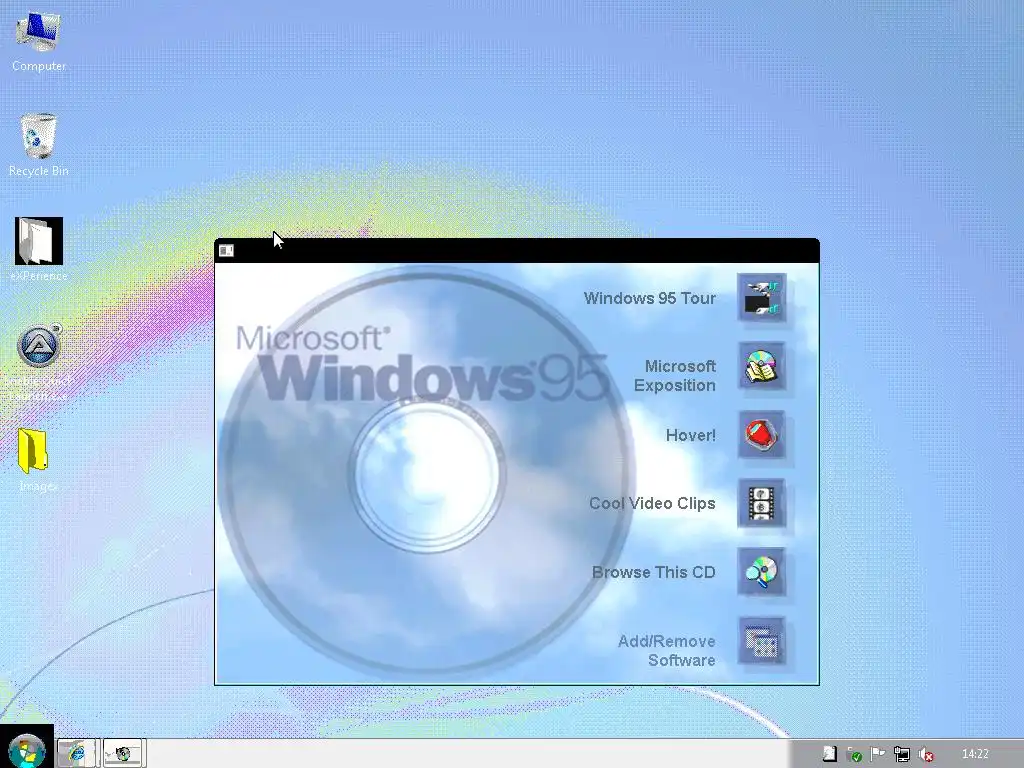Start the Hover! game icon
Image resolution: width=1024 pixels, height=768 pixels.
761,435
